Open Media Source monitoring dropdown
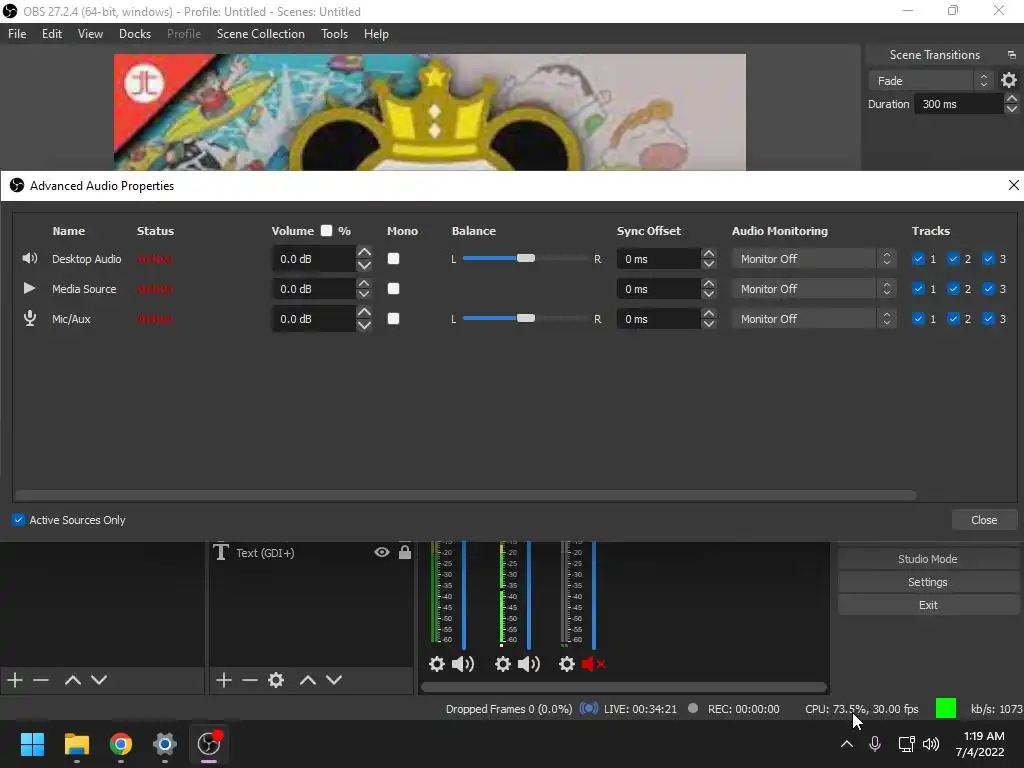 (x=813, y=289)
